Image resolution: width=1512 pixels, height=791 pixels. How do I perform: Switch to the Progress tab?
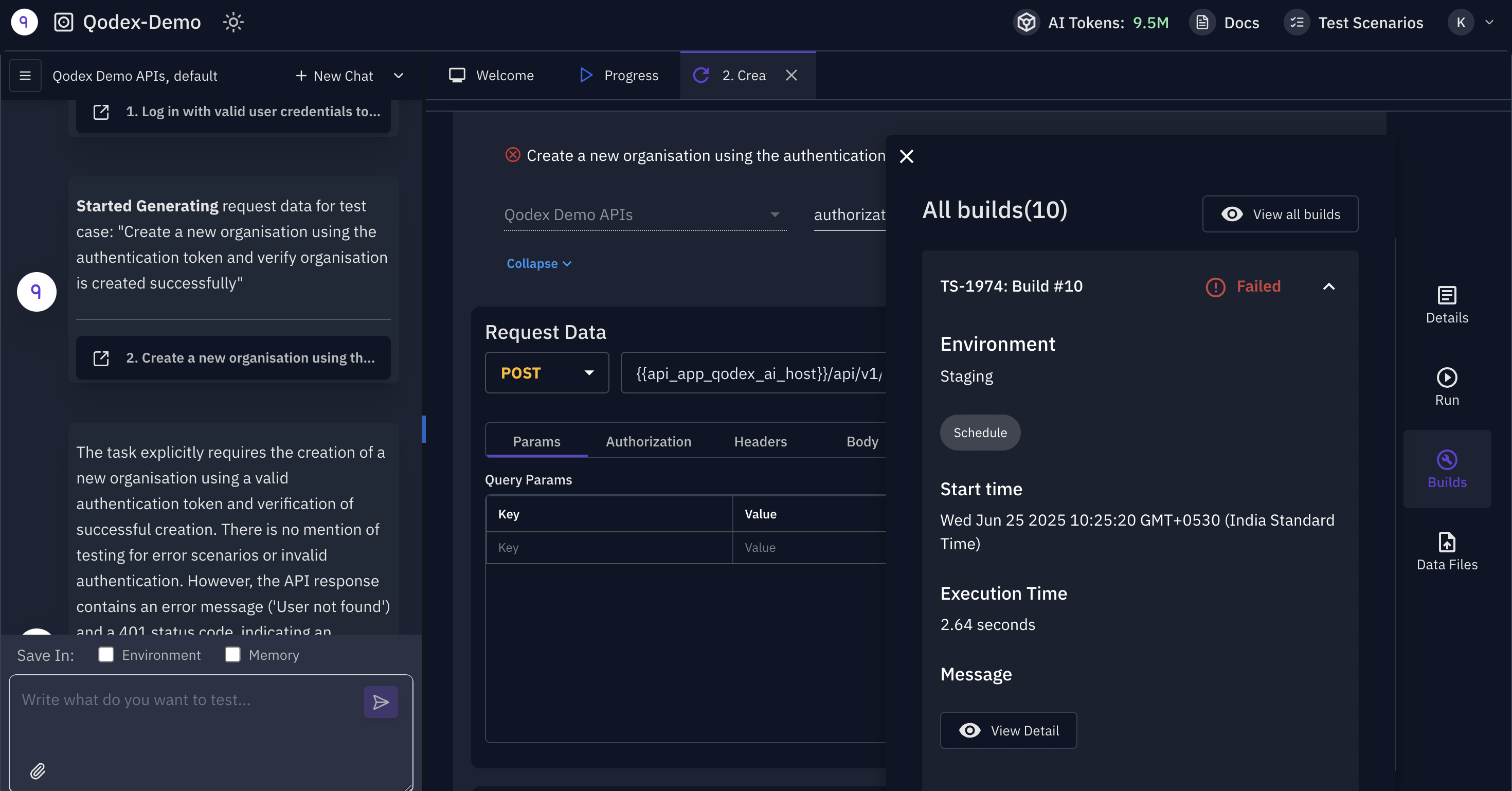619,75
